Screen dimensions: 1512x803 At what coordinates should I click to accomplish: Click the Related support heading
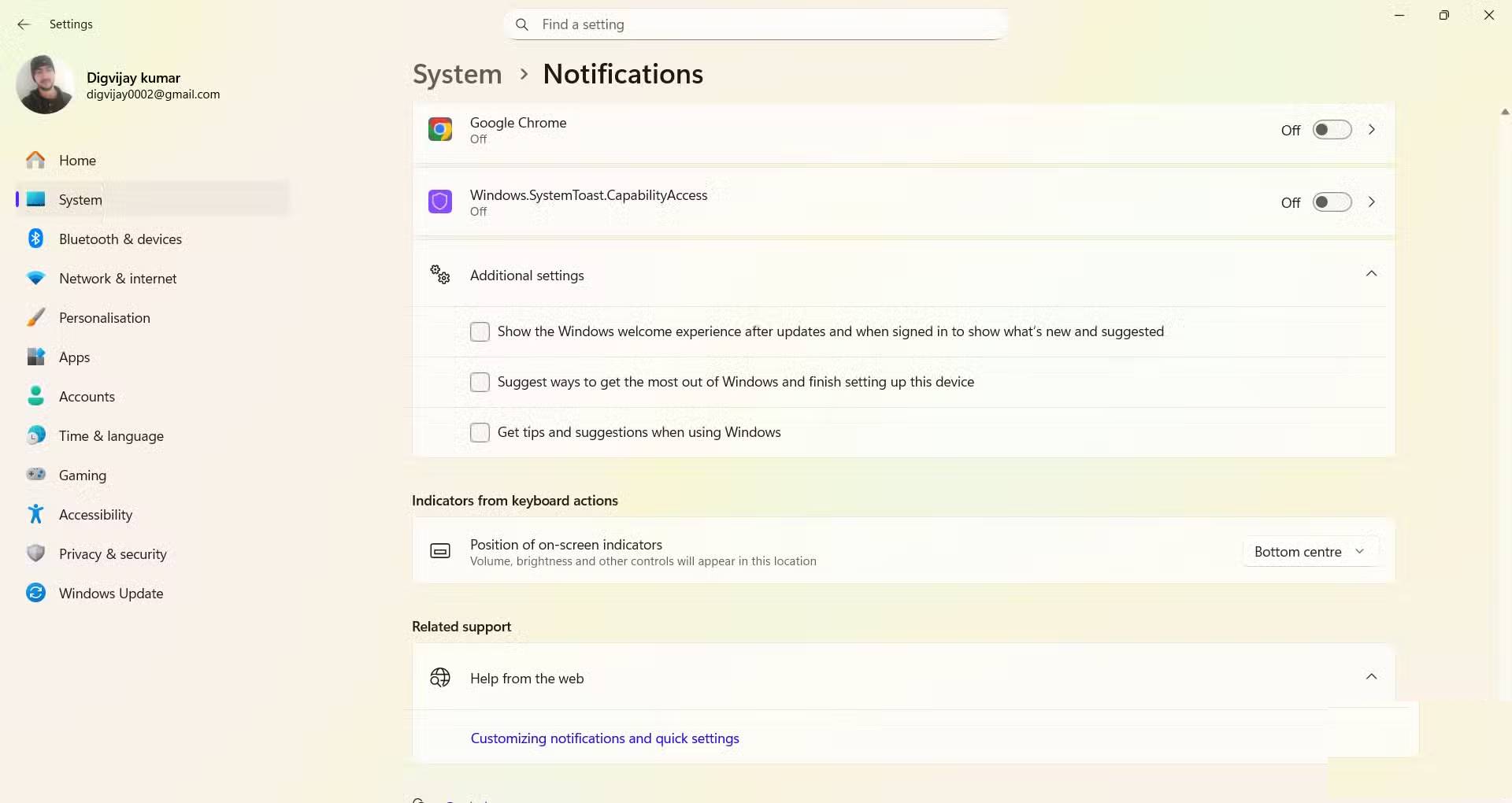click(x=461, y=627)
